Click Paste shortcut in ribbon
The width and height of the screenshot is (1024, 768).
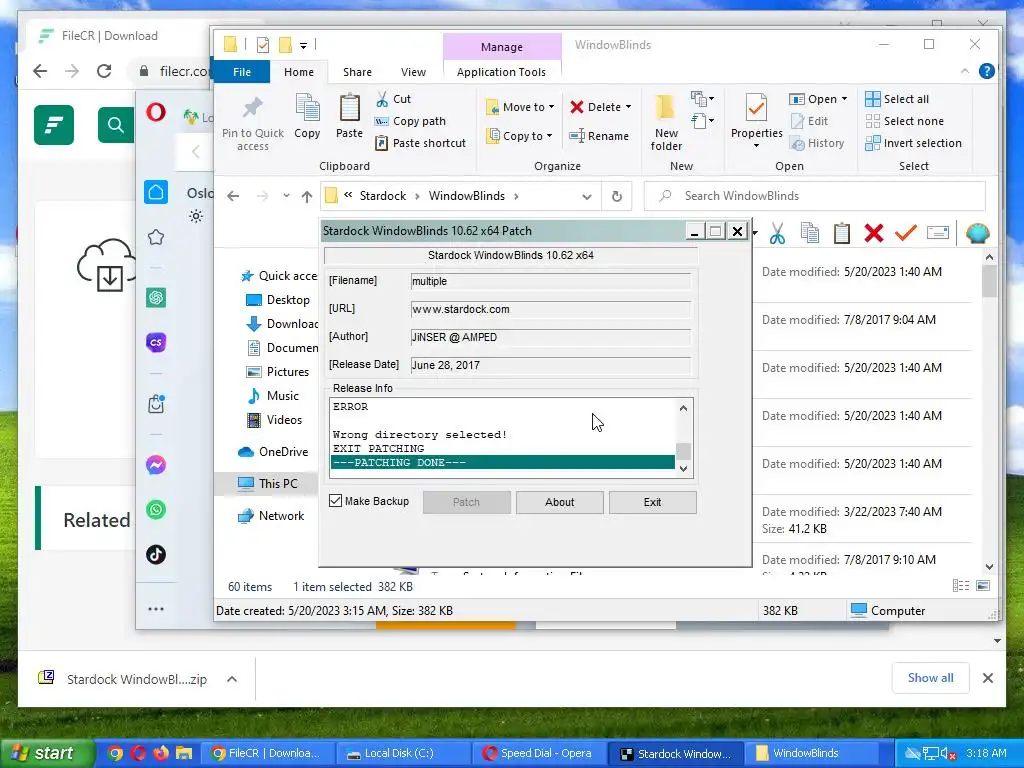421,143
